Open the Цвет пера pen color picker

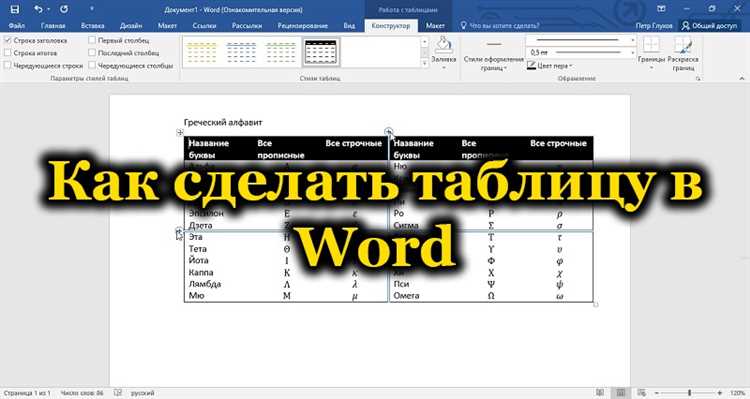(550, 66)
